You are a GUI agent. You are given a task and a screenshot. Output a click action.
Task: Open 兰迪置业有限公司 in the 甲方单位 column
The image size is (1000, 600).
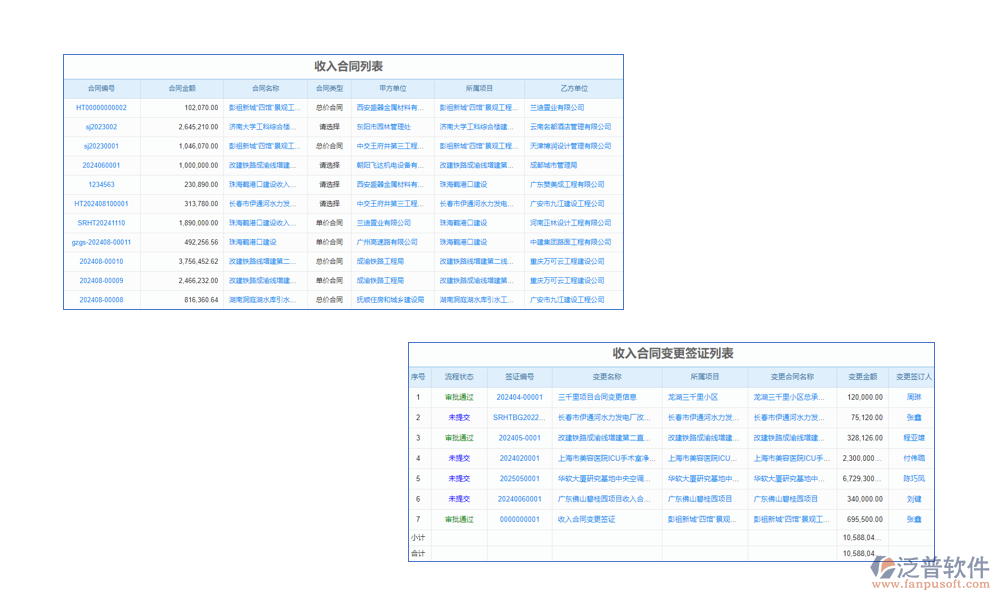384,223
